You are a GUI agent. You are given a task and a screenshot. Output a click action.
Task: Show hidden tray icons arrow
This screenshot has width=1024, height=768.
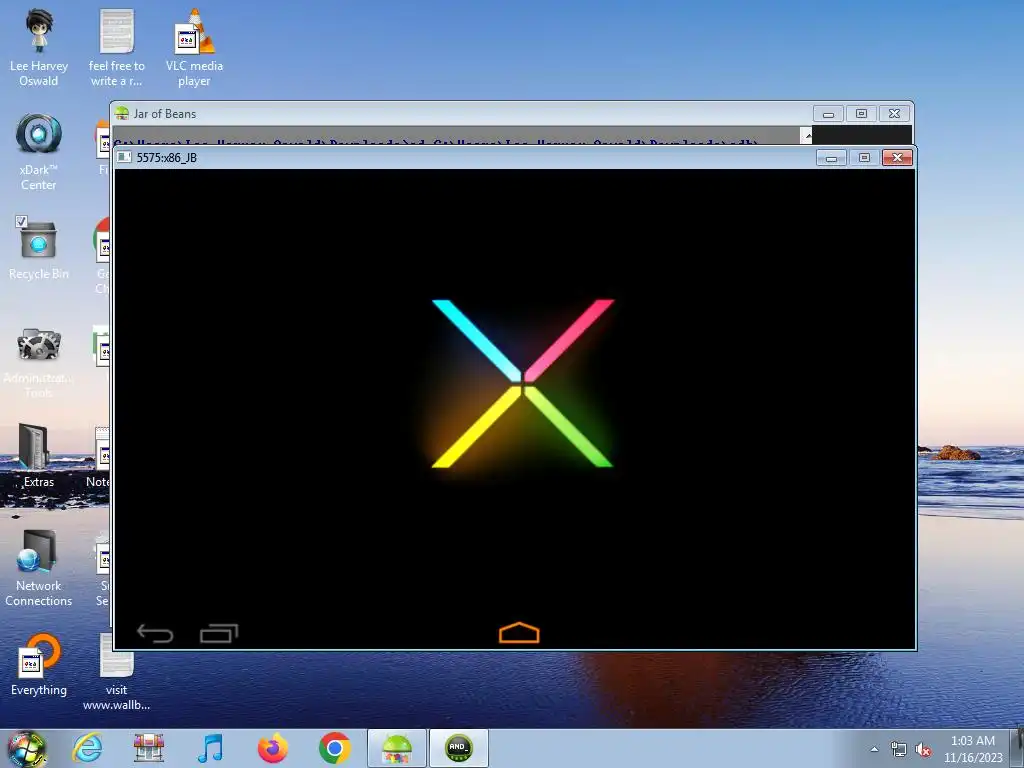pyautogui.click(x=874, y=749)
